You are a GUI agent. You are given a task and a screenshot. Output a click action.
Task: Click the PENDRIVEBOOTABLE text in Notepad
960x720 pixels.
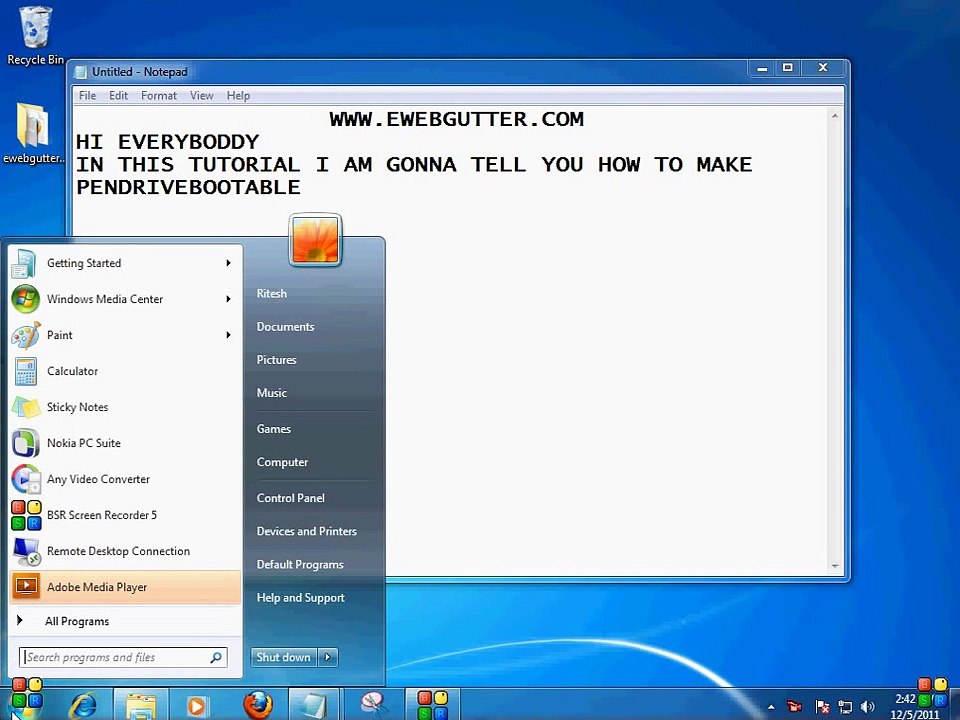pyautogui.click(x=188, y=187)
